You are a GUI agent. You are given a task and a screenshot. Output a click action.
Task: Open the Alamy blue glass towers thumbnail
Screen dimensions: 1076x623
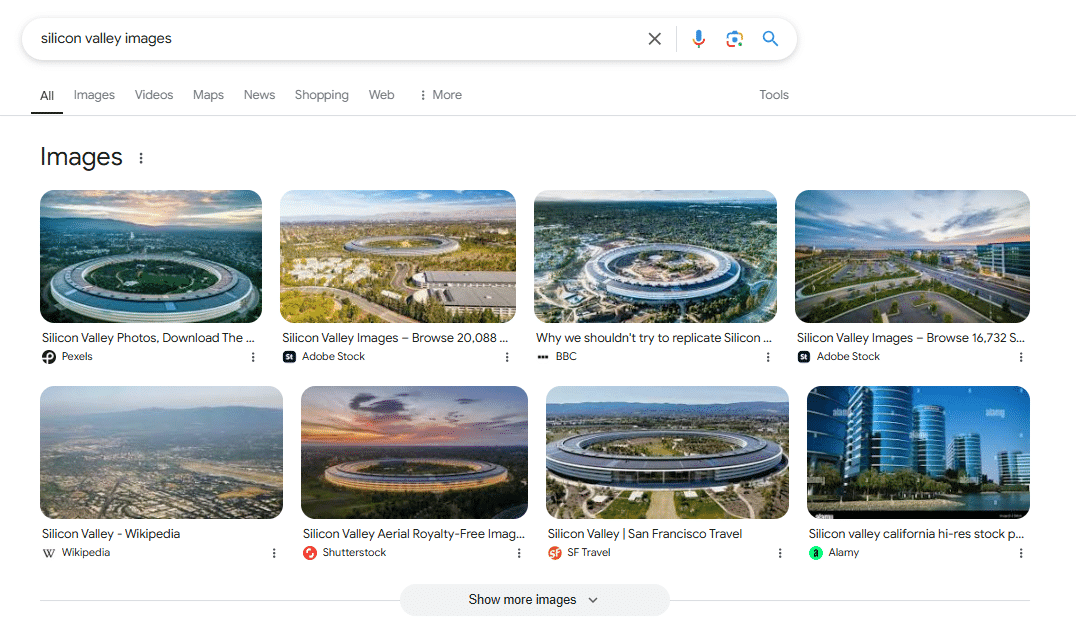click(918, 452)
